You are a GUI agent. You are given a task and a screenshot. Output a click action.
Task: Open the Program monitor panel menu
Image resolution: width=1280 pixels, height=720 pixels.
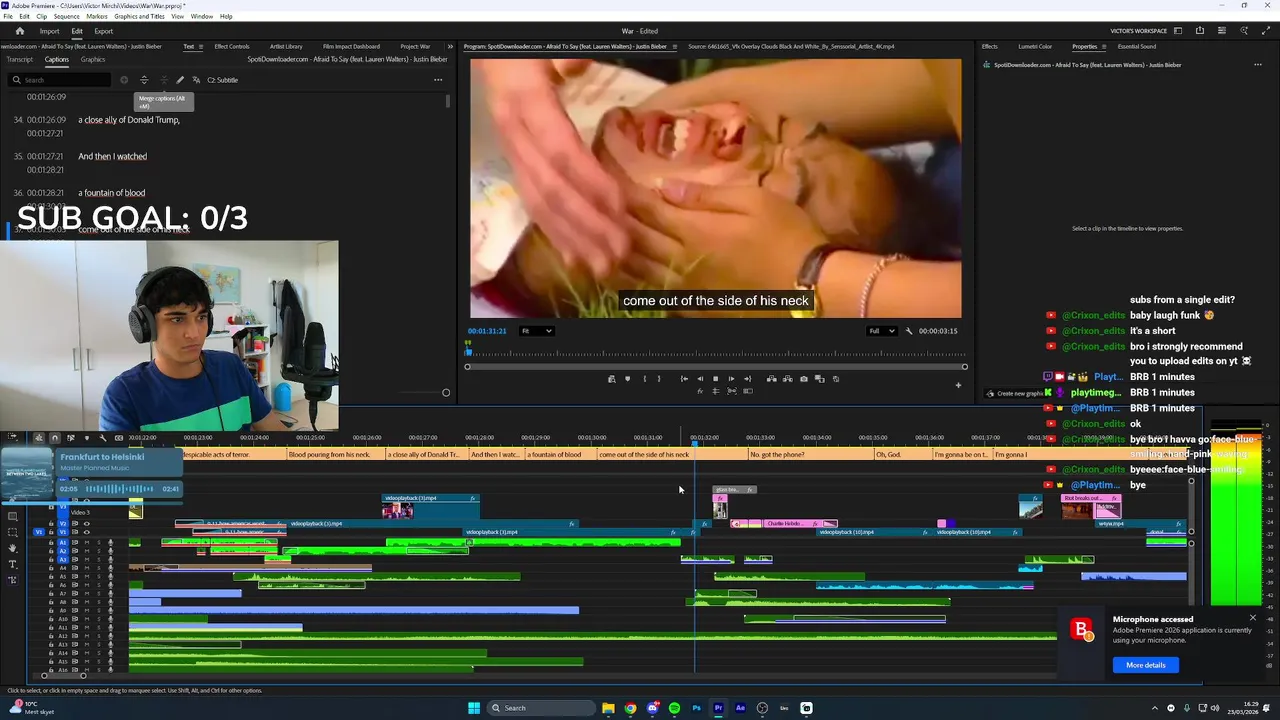[674, 46]
